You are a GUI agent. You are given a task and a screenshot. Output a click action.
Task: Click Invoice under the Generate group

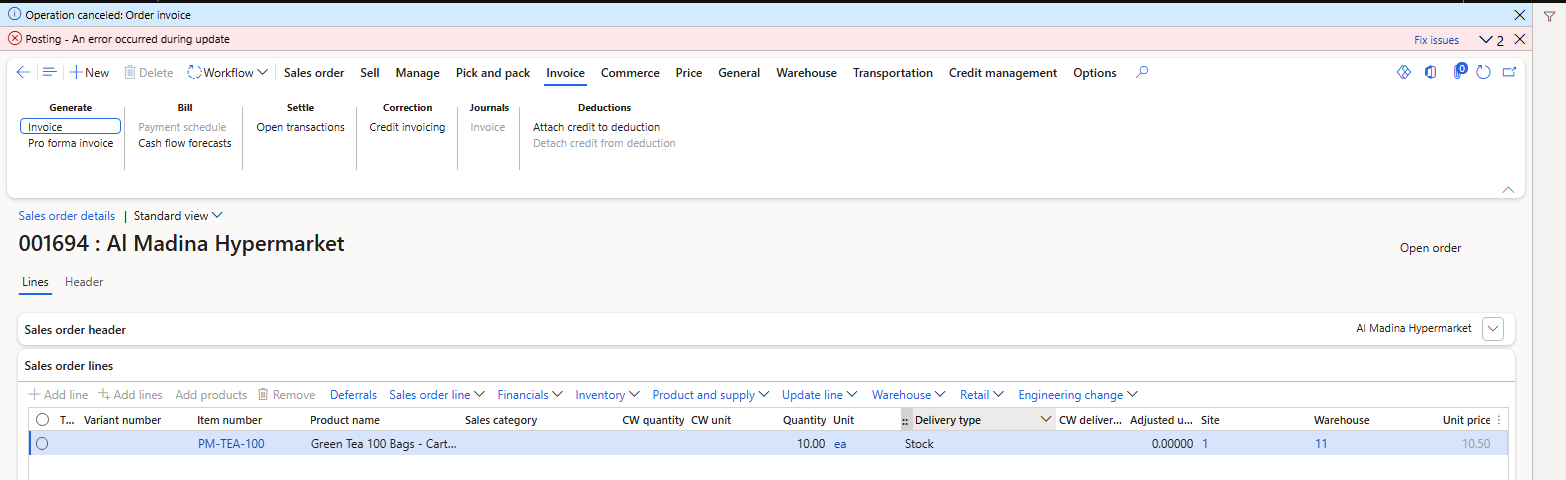click(70, 127)
